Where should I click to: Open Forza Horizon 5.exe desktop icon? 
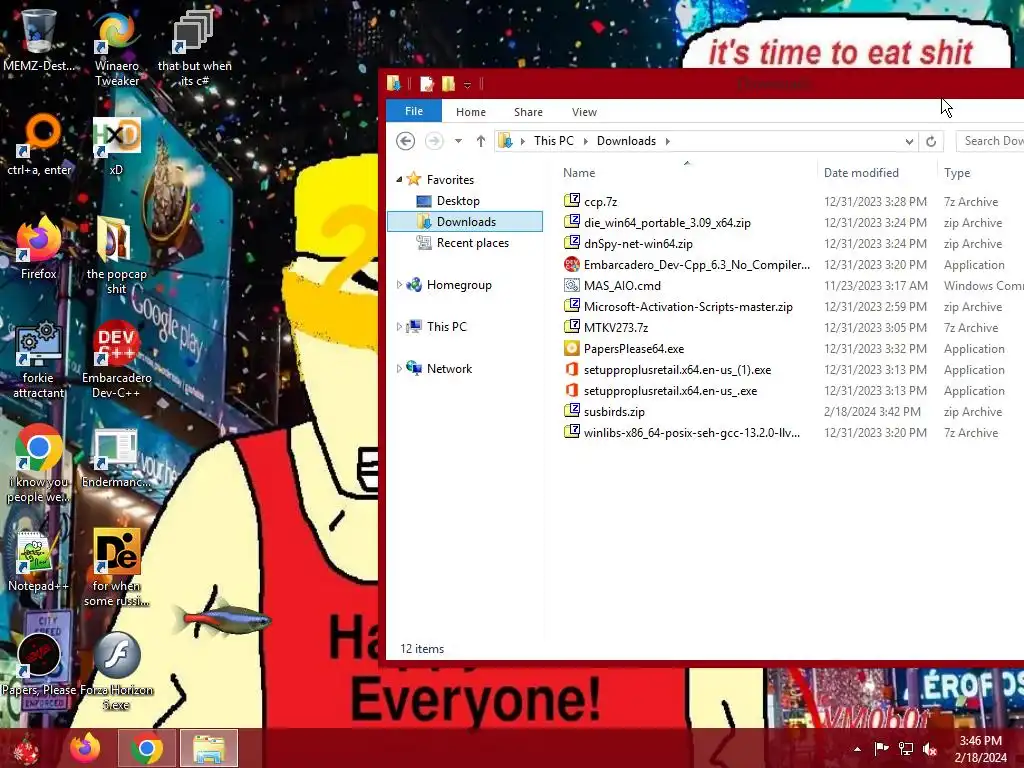coord(116,671)
